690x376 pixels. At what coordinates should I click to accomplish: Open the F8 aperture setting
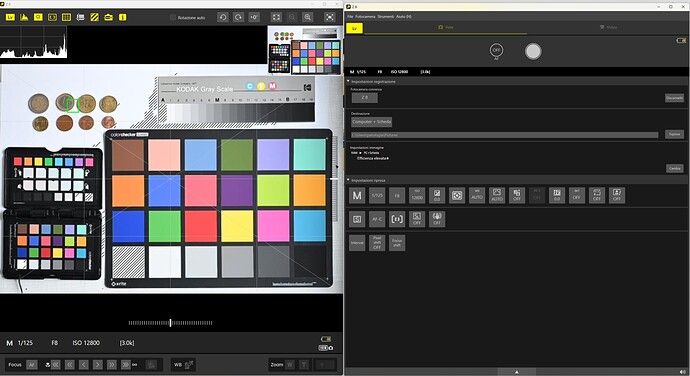coord(397,195)
